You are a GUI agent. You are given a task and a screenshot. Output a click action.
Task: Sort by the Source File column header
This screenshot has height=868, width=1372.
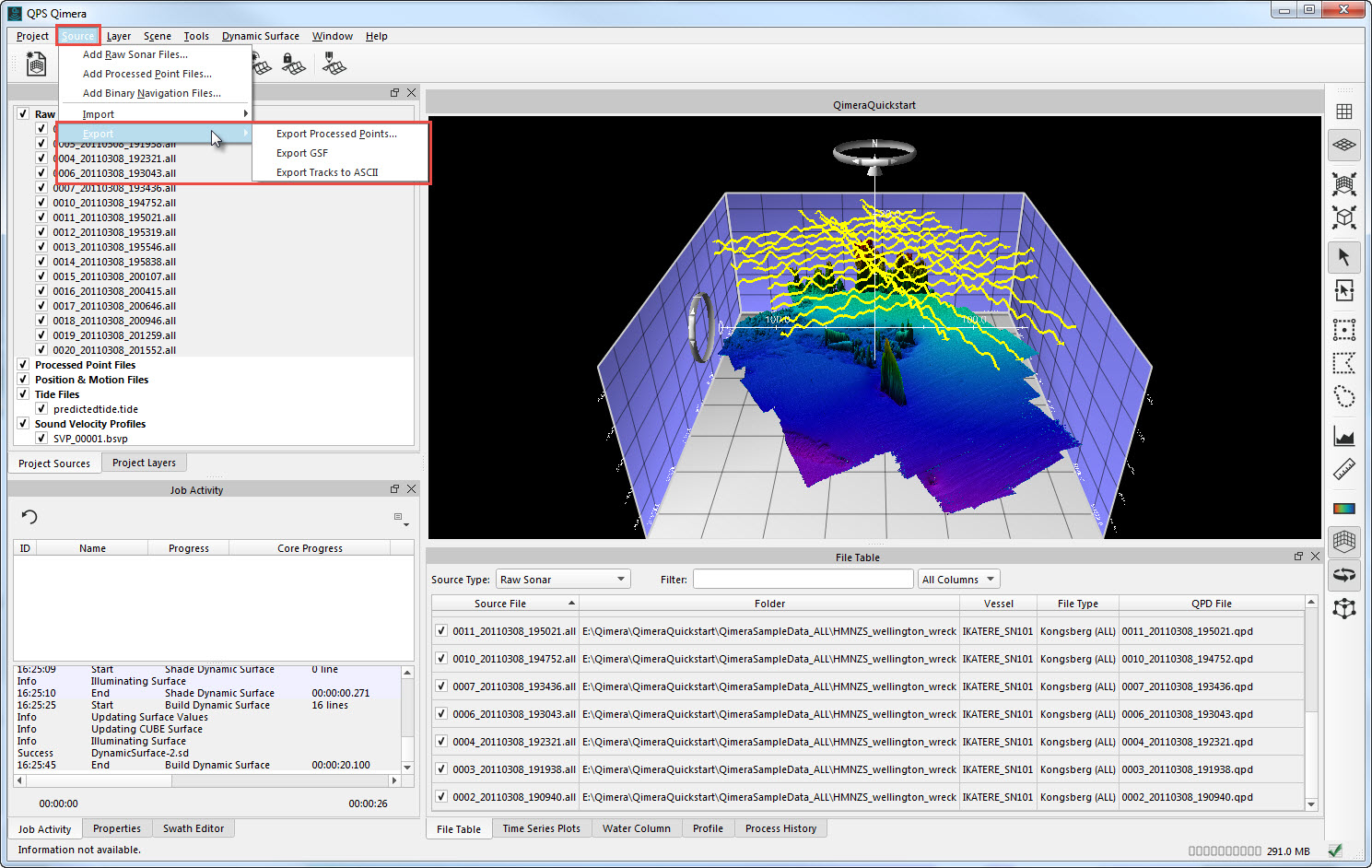click(x=500, y=604)
